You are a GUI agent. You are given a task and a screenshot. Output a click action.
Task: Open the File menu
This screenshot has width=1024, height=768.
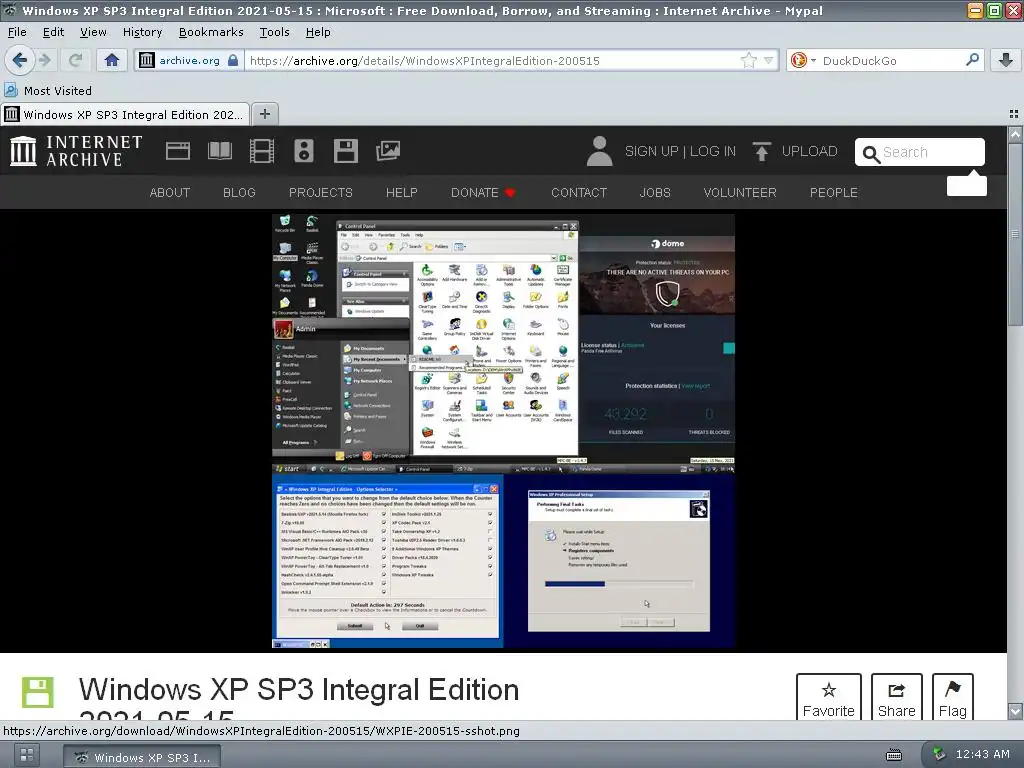17,32
